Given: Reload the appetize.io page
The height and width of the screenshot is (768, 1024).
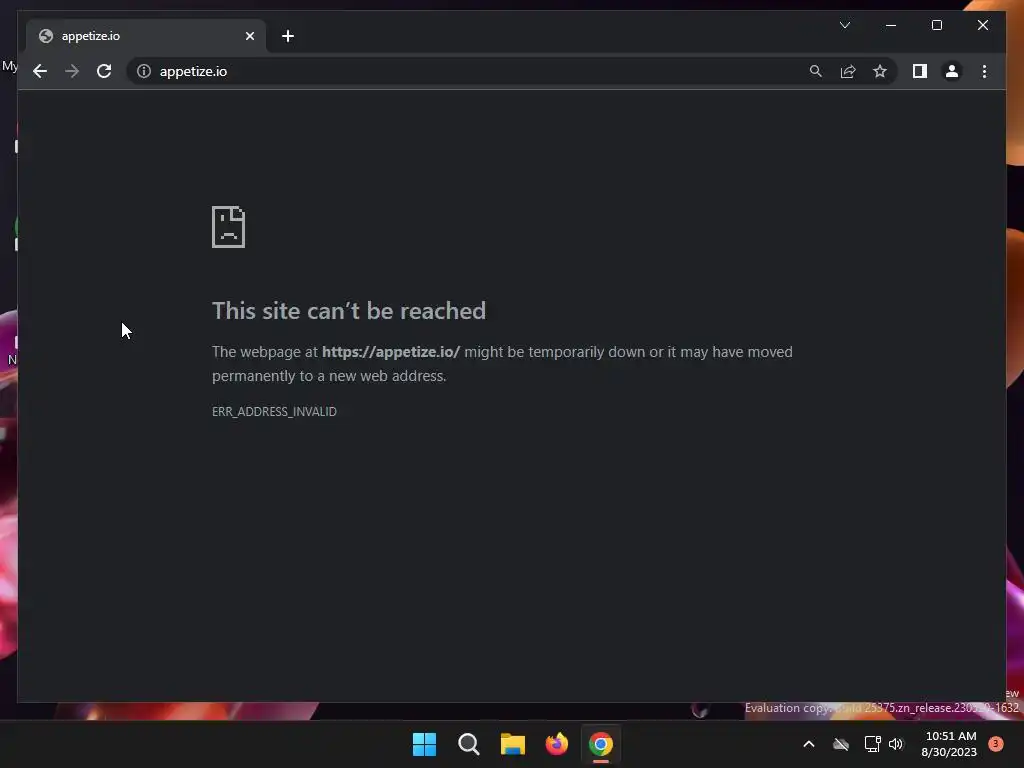Looking at the screenshot, I should [104, 71].
